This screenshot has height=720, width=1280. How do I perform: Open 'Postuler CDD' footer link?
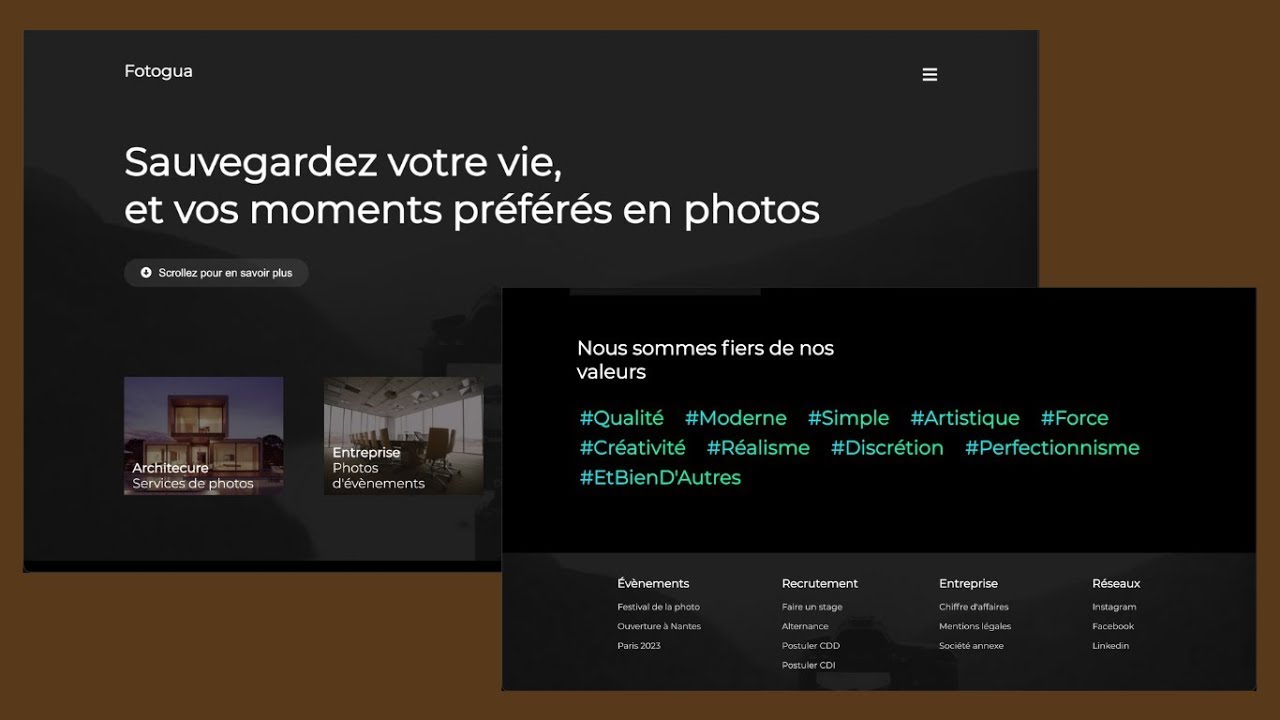[811, 646]
